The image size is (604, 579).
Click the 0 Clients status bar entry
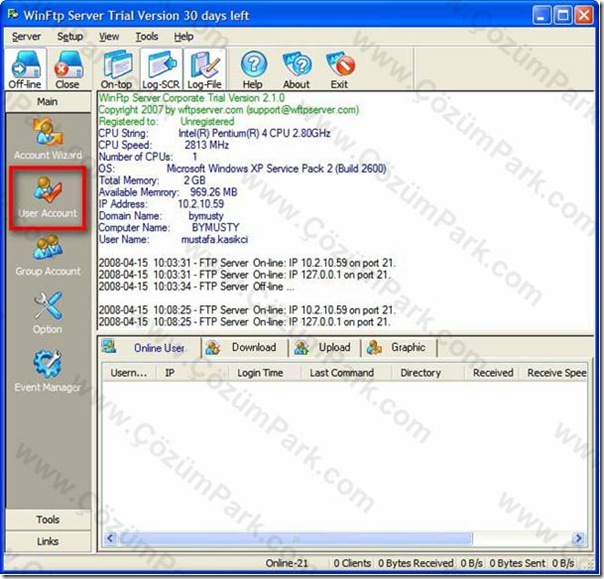coord(352,563)
